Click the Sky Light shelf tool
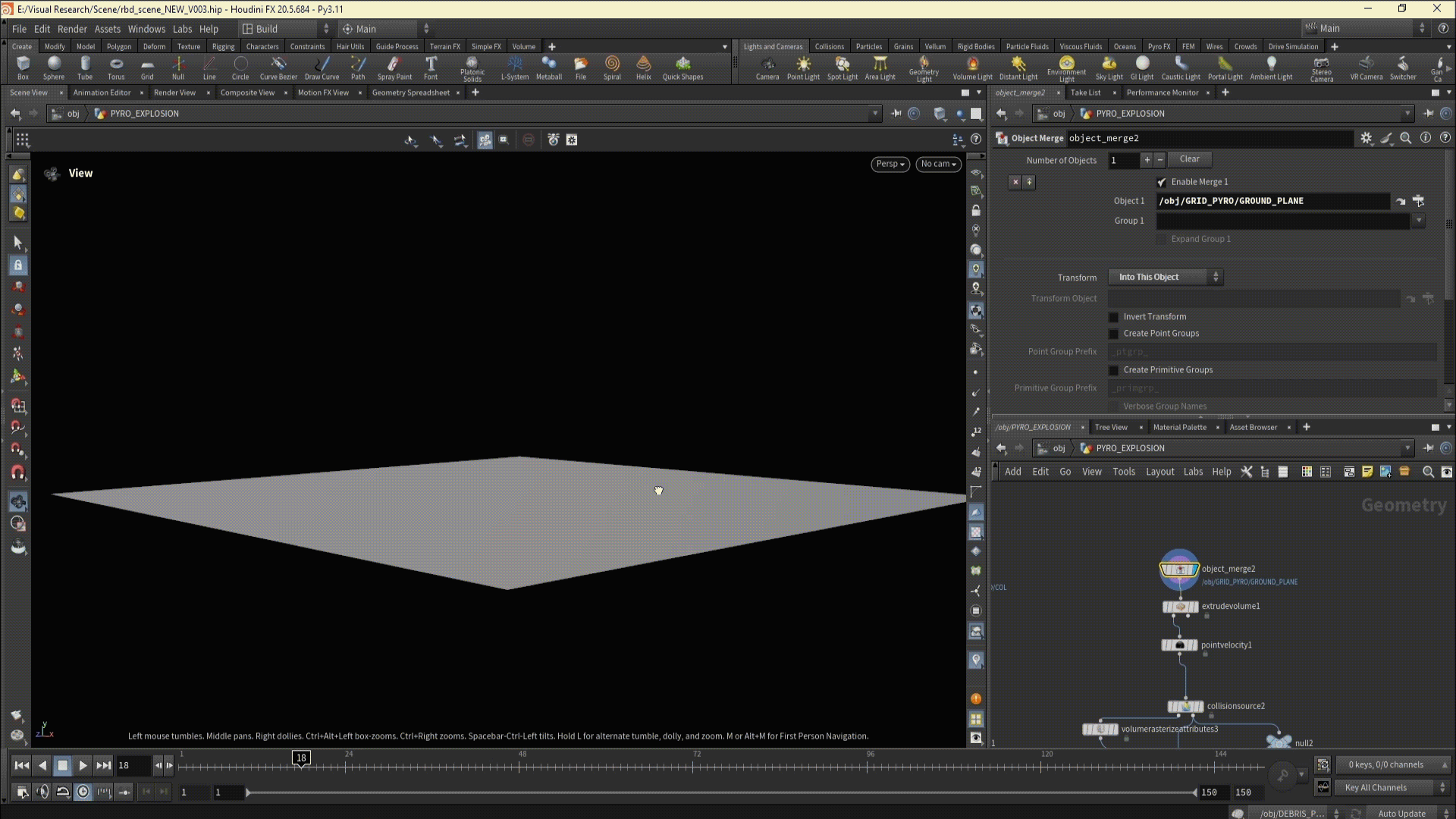1456x819 pixels. click(x=1109, y=67)
